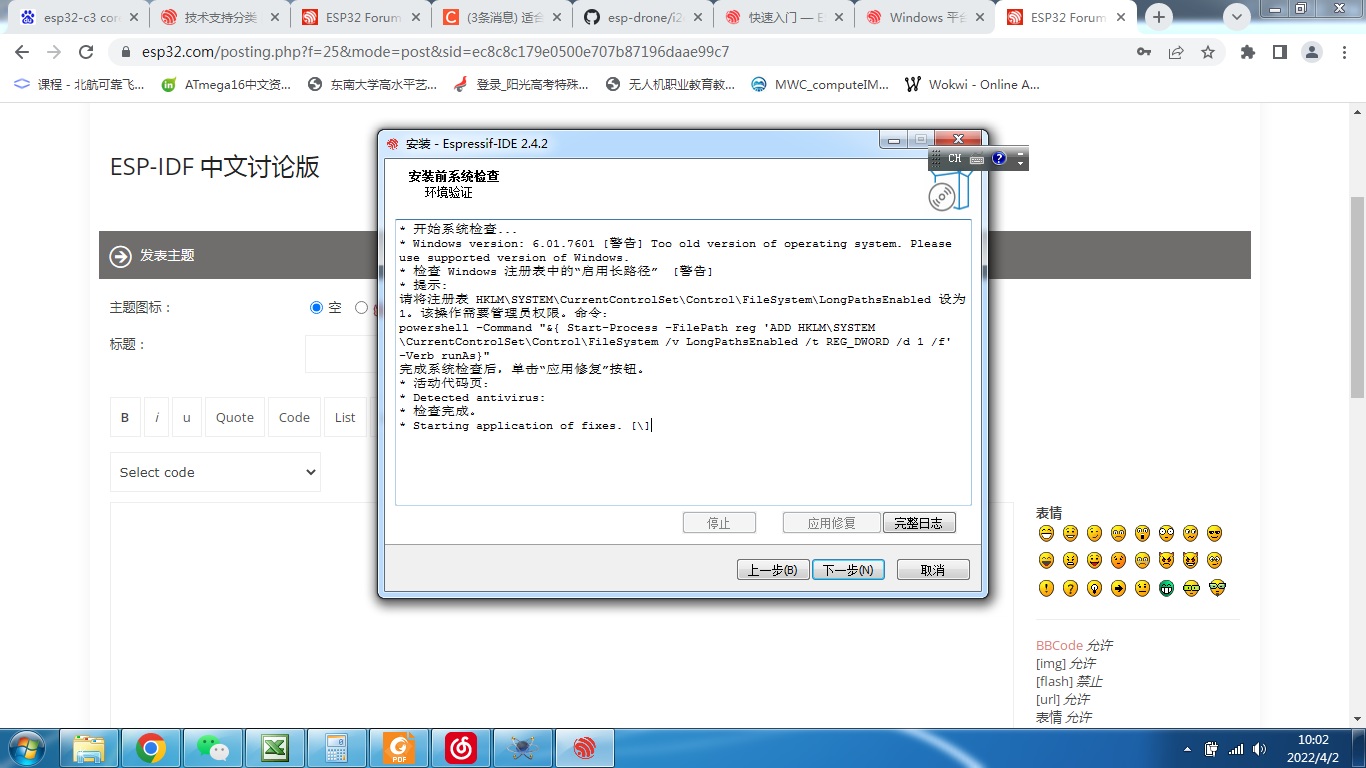
Task: Open the Wokwi bookmark
Action: [973, 85]
